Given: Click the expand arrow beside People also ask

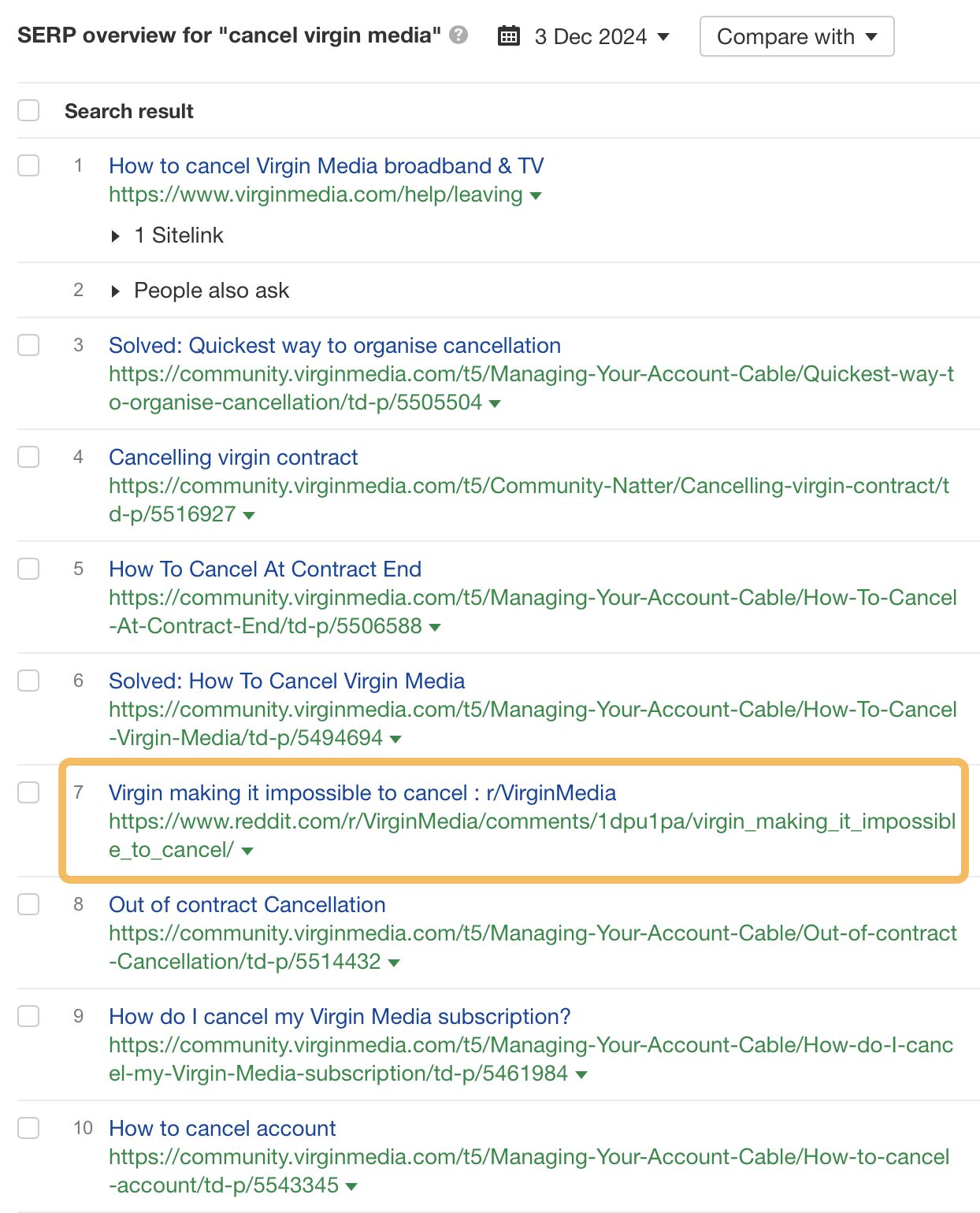Looking at the screenshot, I should coord(115,290).
